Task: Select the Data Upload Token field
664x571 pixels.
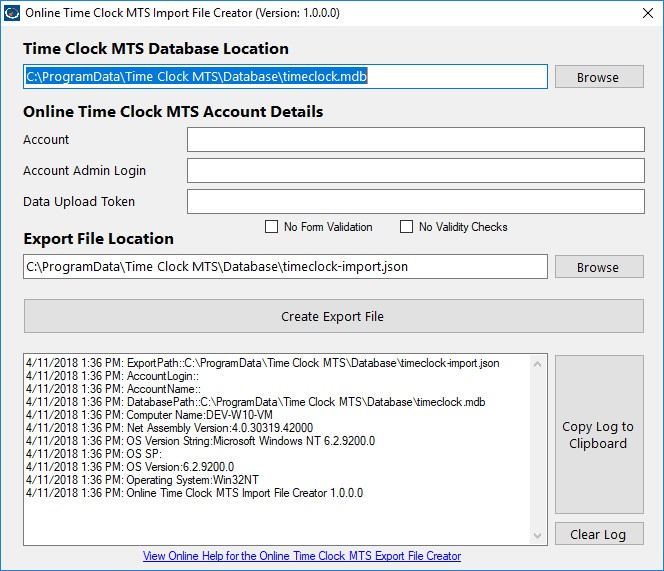Action: (x=416, y=202)
